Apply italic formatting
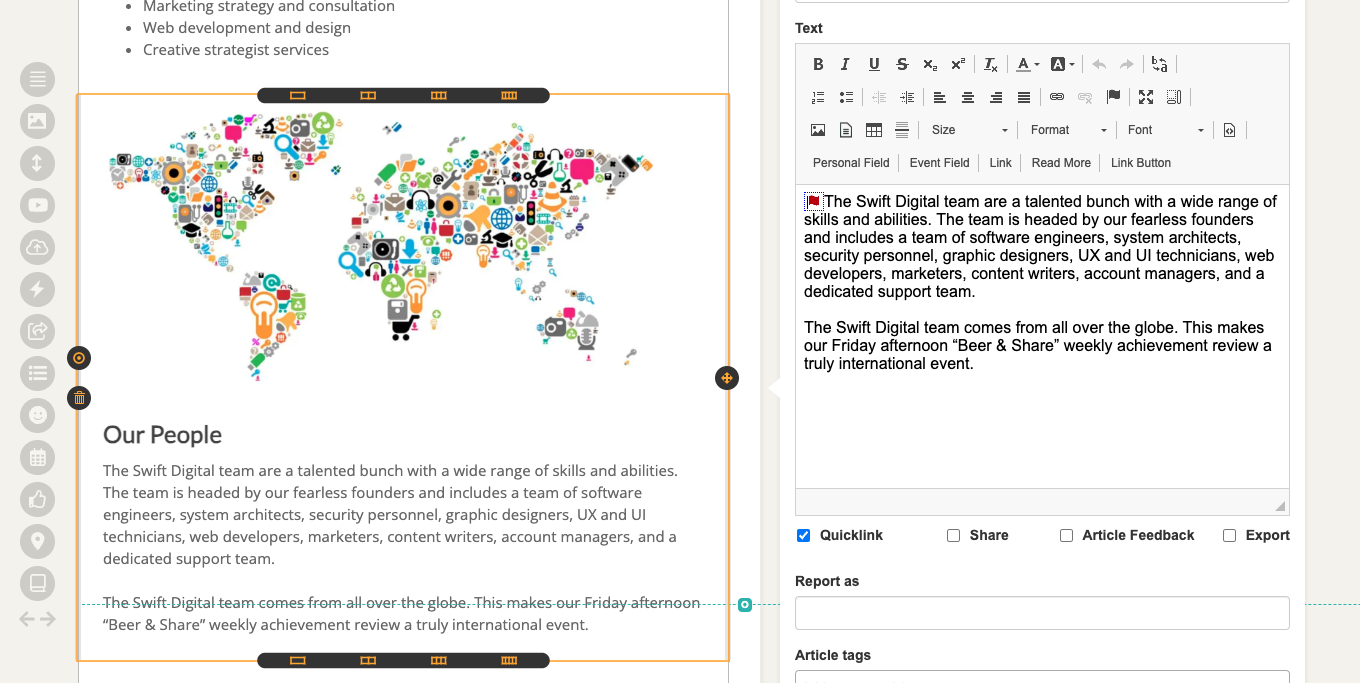Screen dimensions: 1360x683 point(845,64)
